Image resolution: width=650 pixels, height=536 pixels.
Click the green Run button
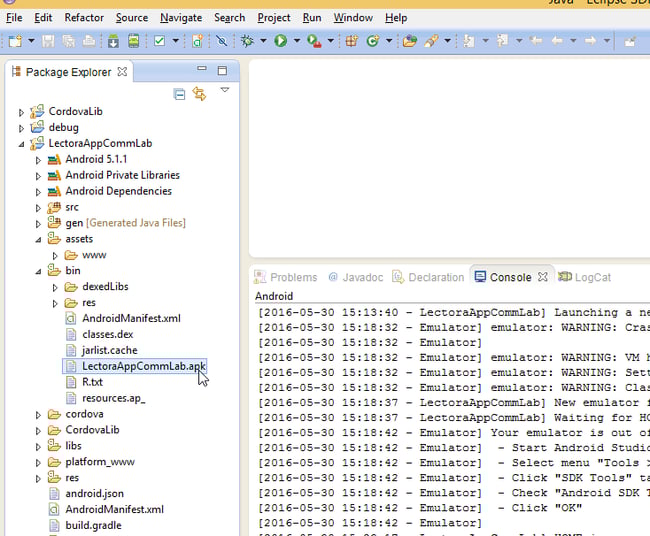[x=281, y=41]
